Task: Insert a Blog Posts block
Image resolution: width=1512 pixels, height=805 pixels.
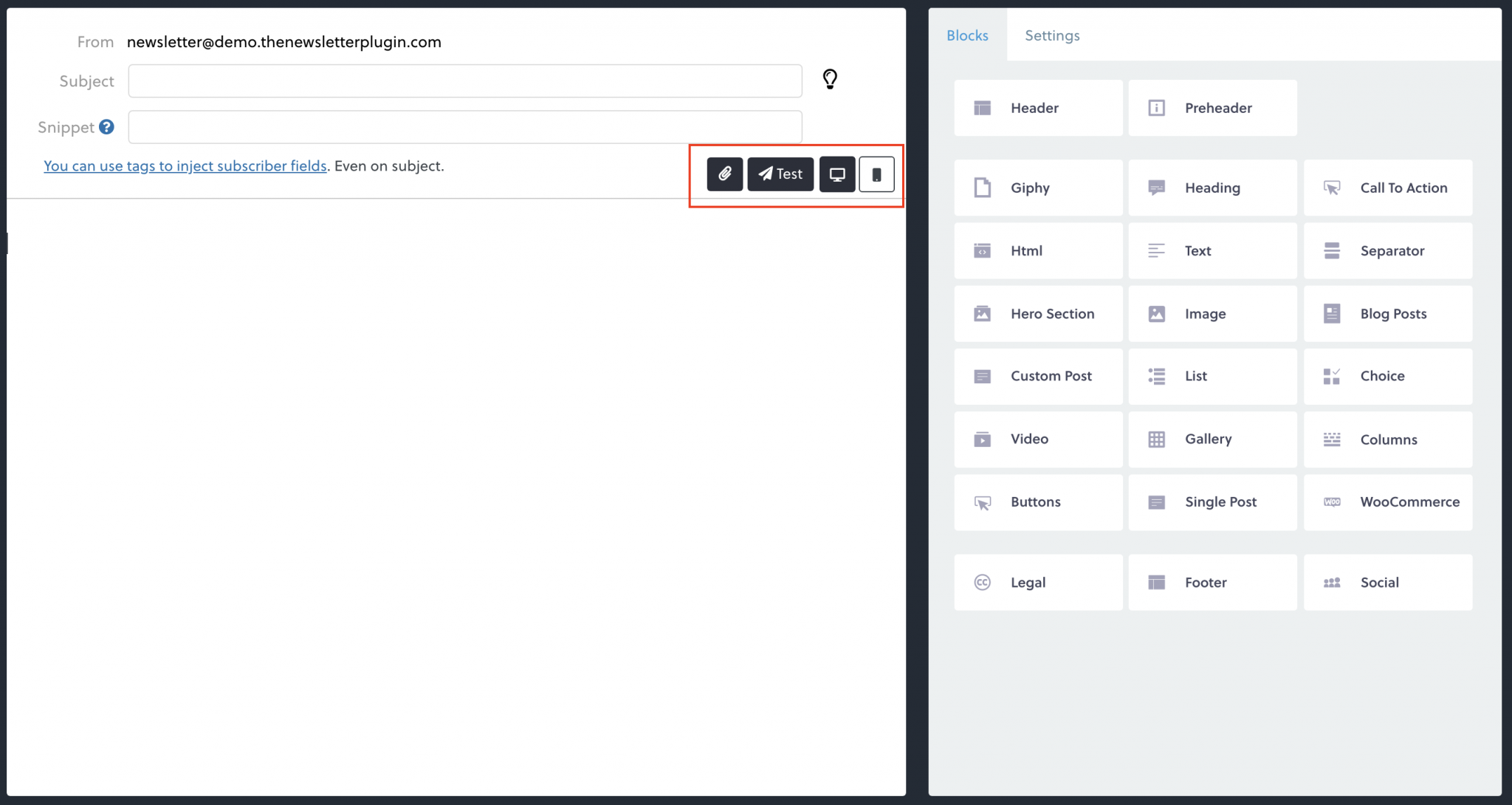Action: [x=1388, y=313]
